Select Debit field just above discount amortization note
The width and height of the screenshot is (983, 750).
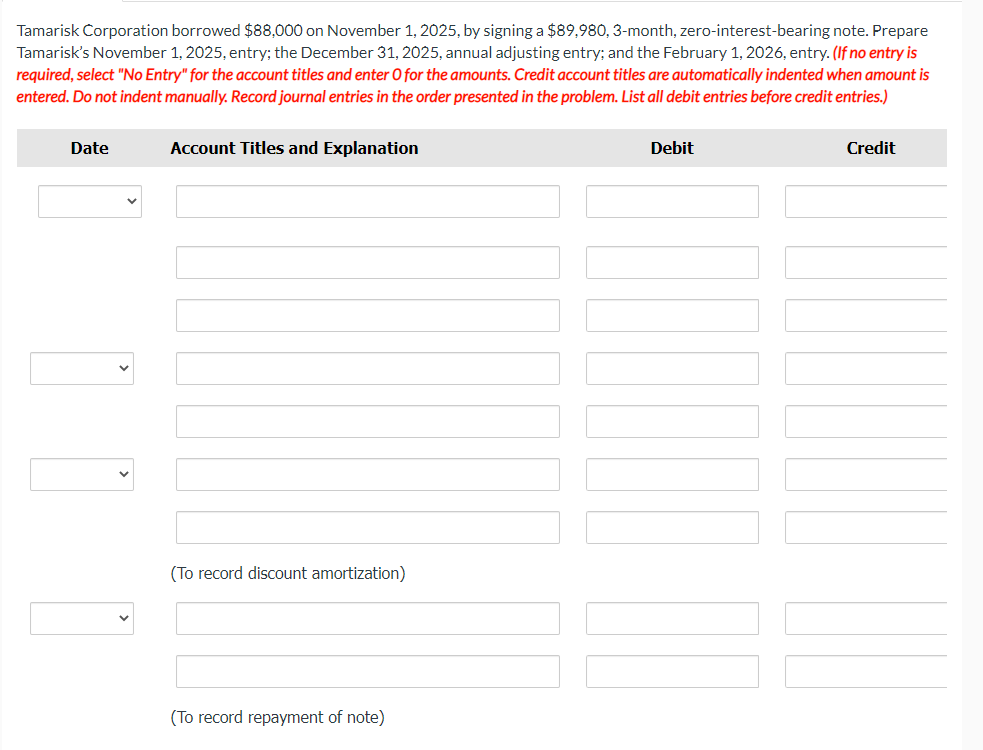coord(672,527)
